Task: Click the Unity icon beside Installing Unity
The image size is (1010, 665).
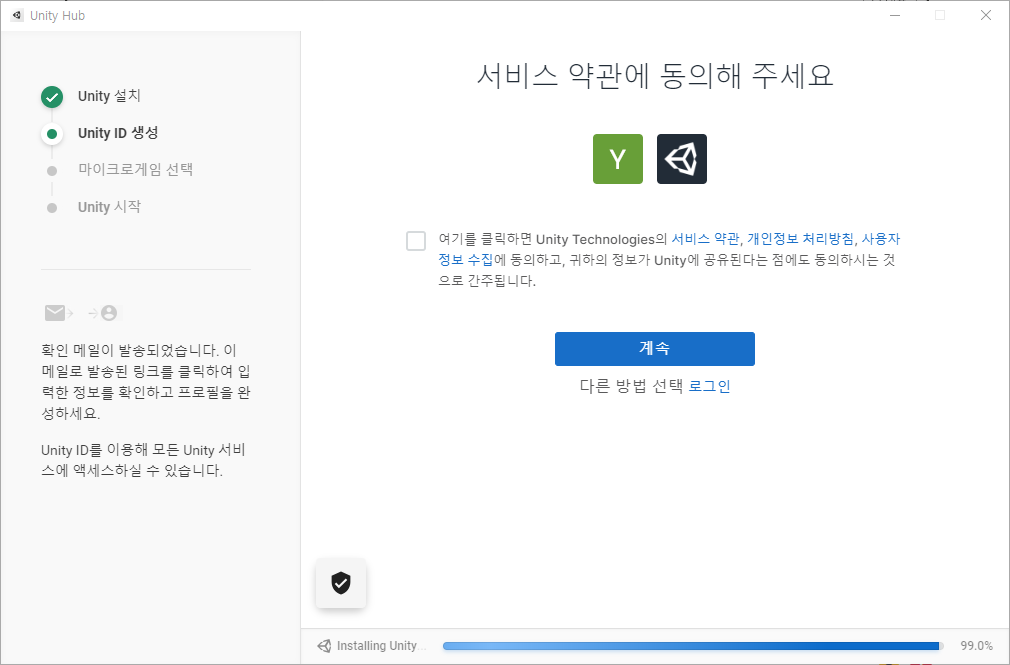Action: point(324,646)
